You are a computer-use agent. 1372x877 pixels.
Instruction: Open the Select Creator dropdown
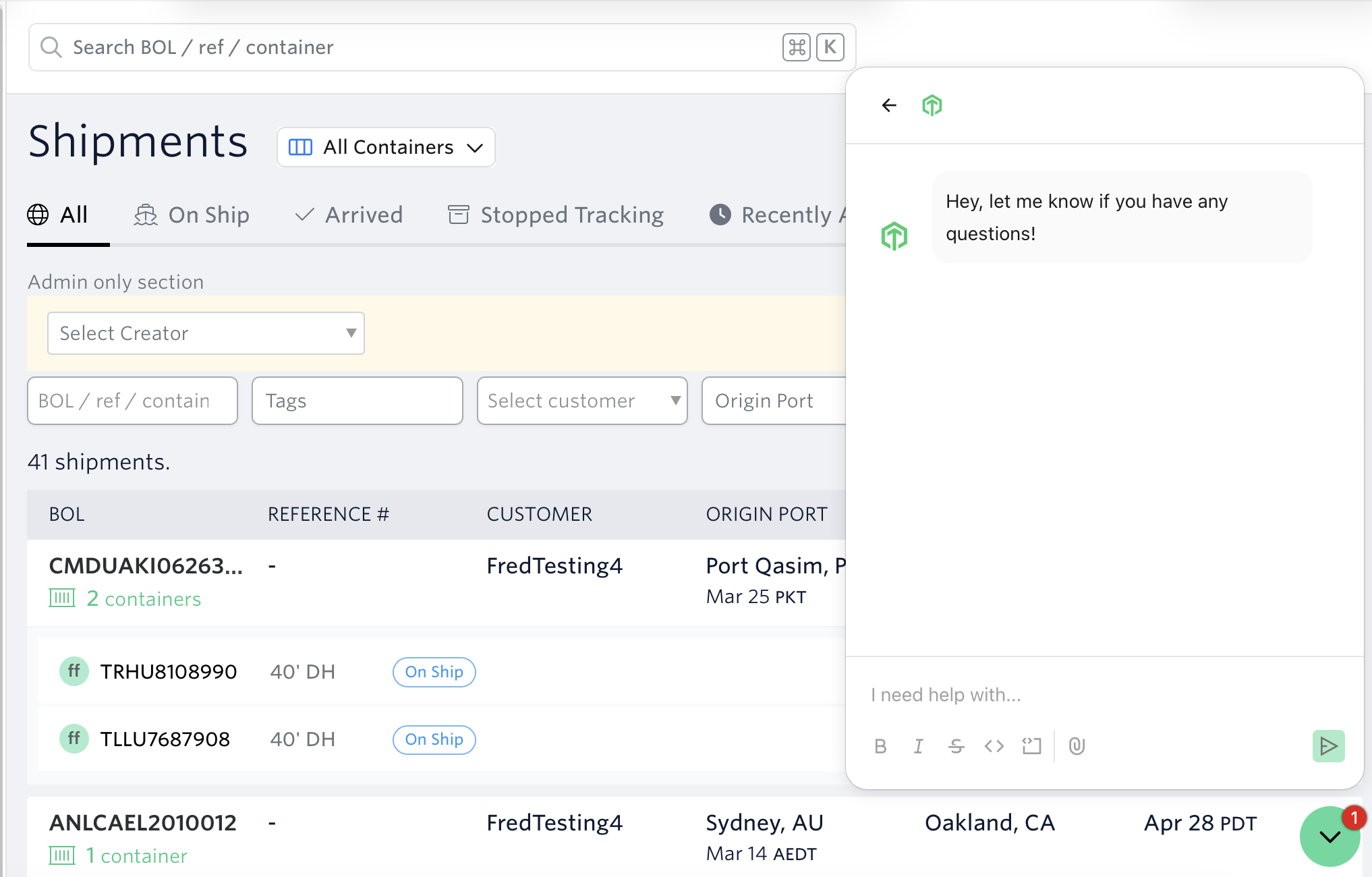206,333
